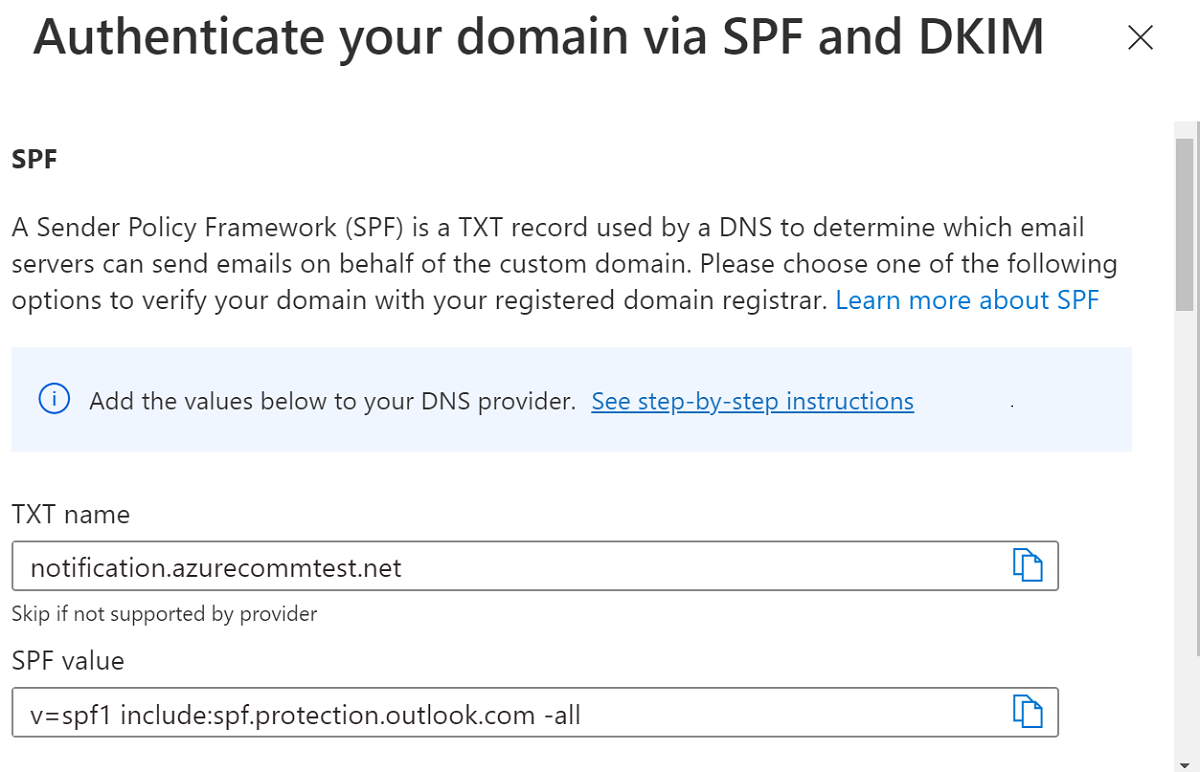The width and height of the screenshot is (1200, 772).
Task: Close the Authenticate your domain panel
Action: [1140, 37]
